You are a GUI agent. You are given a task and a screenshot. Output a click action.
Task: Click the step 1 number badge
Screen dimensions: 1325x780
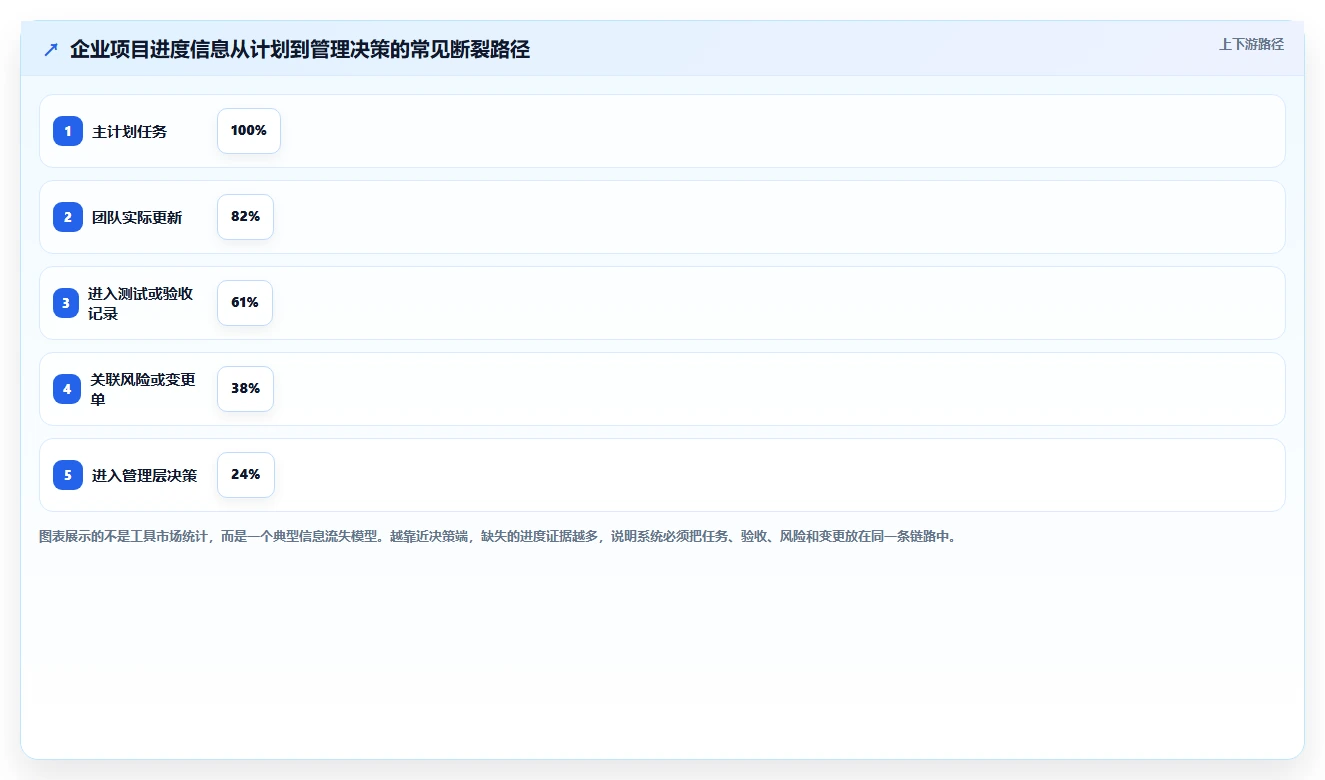68,131
